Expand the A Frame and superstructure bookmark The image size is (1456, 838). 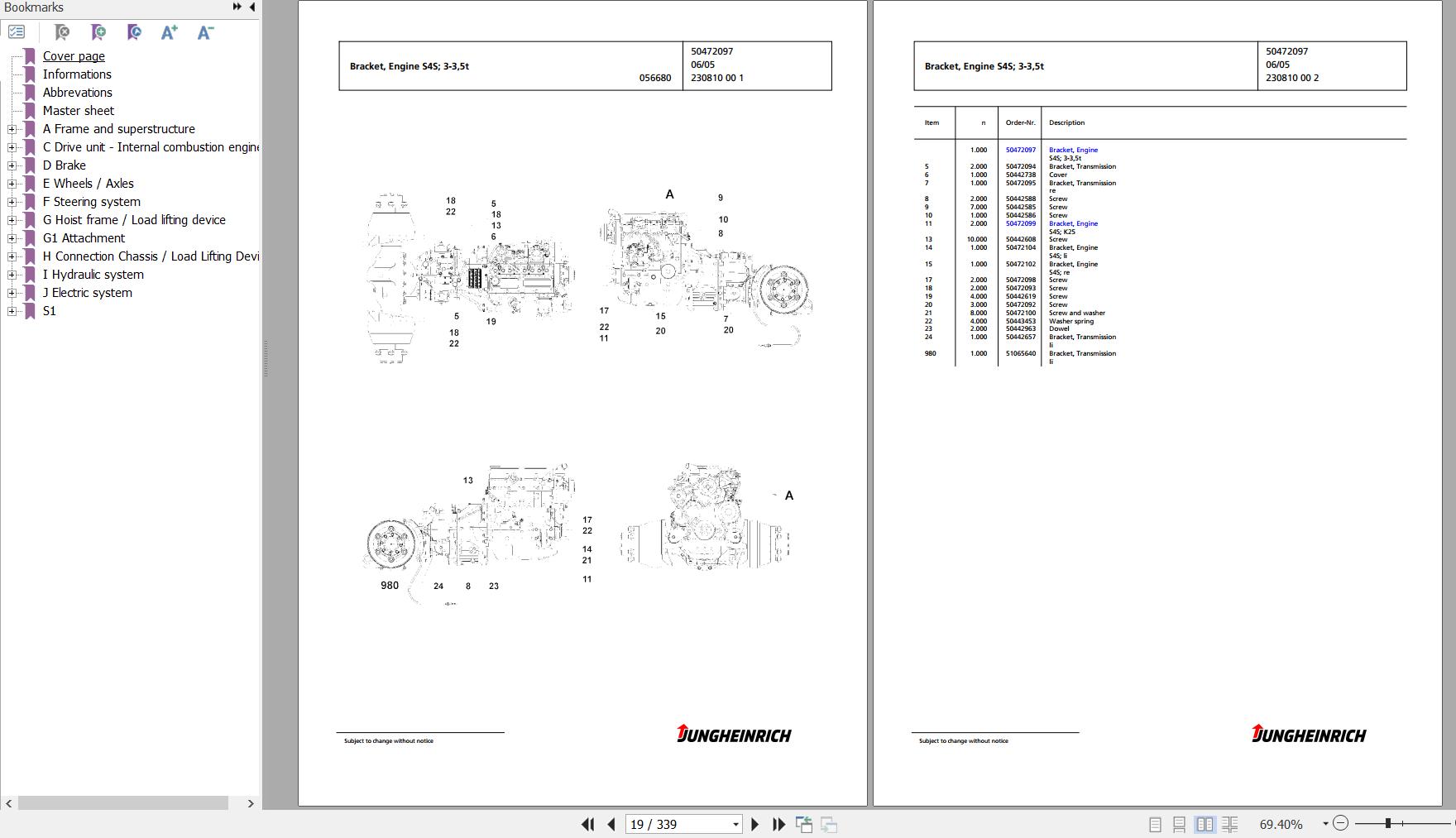coord(12,129)
